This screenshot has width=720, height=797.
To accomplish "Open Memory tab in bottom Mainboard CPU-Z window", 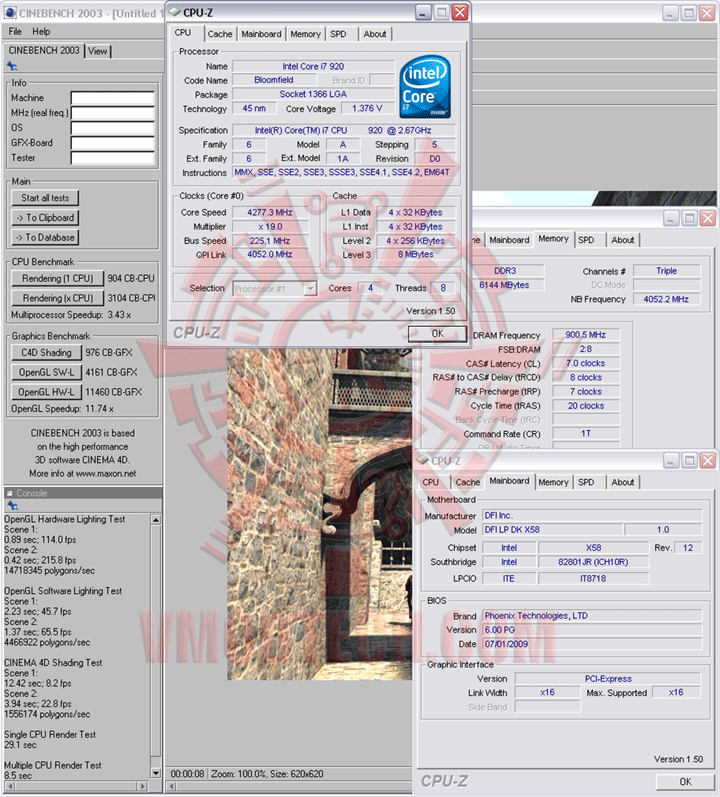I will tap(553, 482).
